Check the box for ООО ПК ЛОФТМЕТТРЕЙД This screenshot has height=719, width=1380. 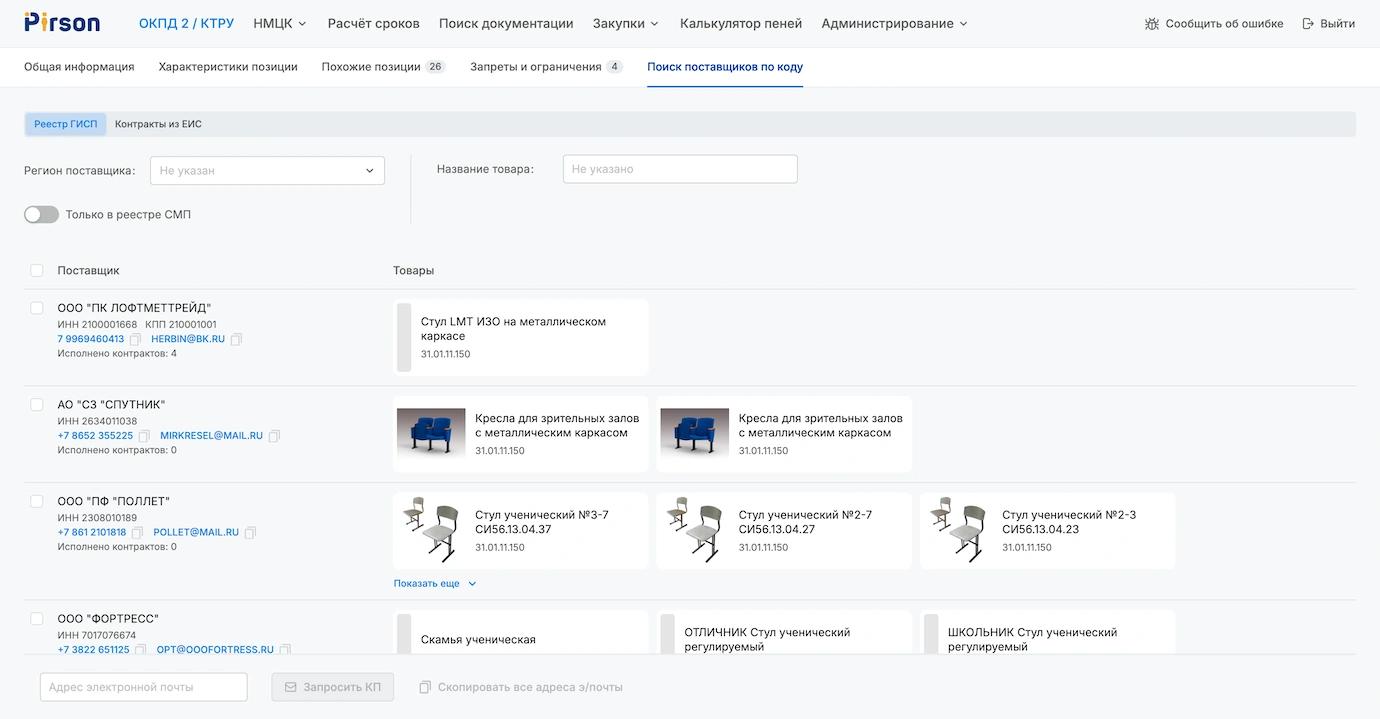(x=37, y=308)
